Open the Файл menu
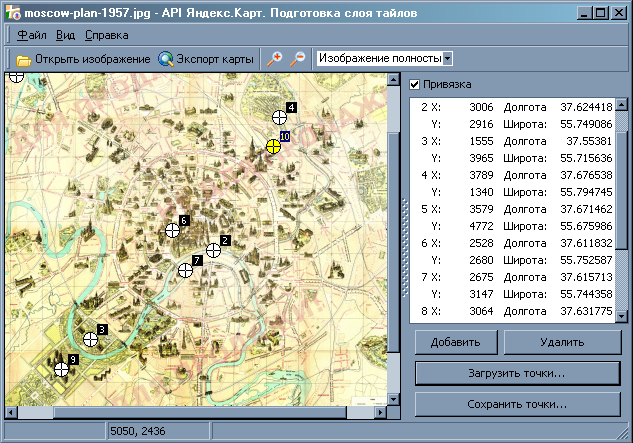 tap(32, 35)
